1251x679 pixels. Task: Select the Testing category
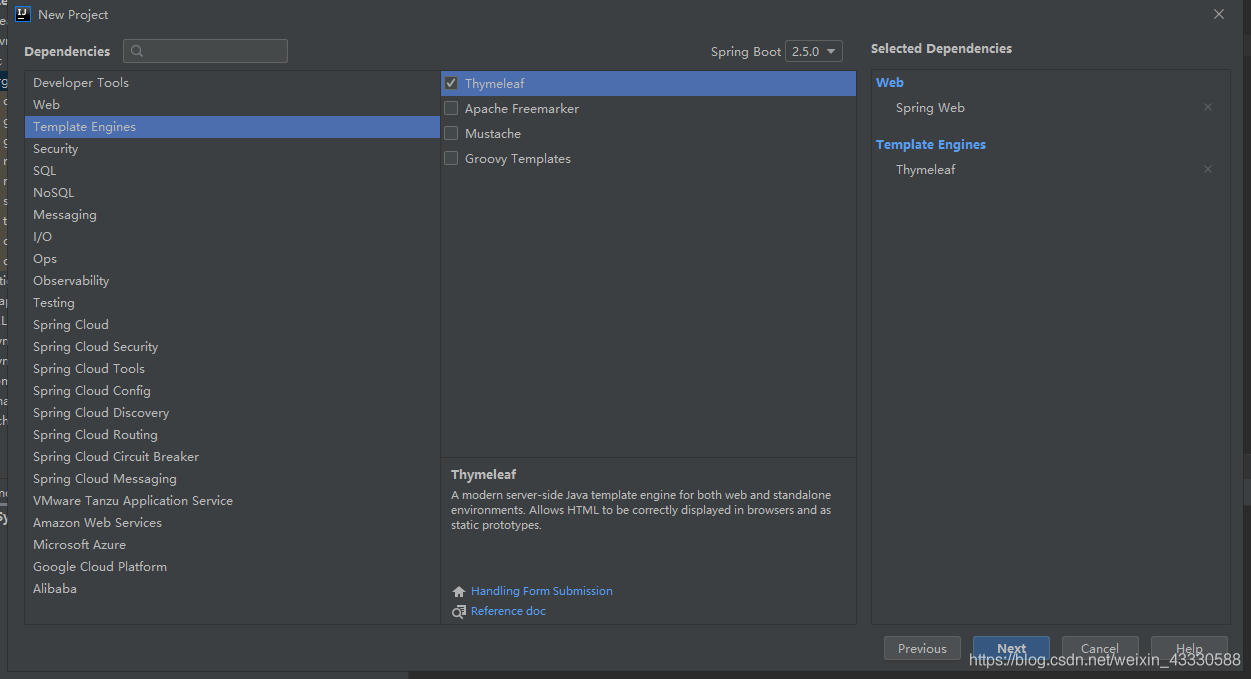(232, 303)
